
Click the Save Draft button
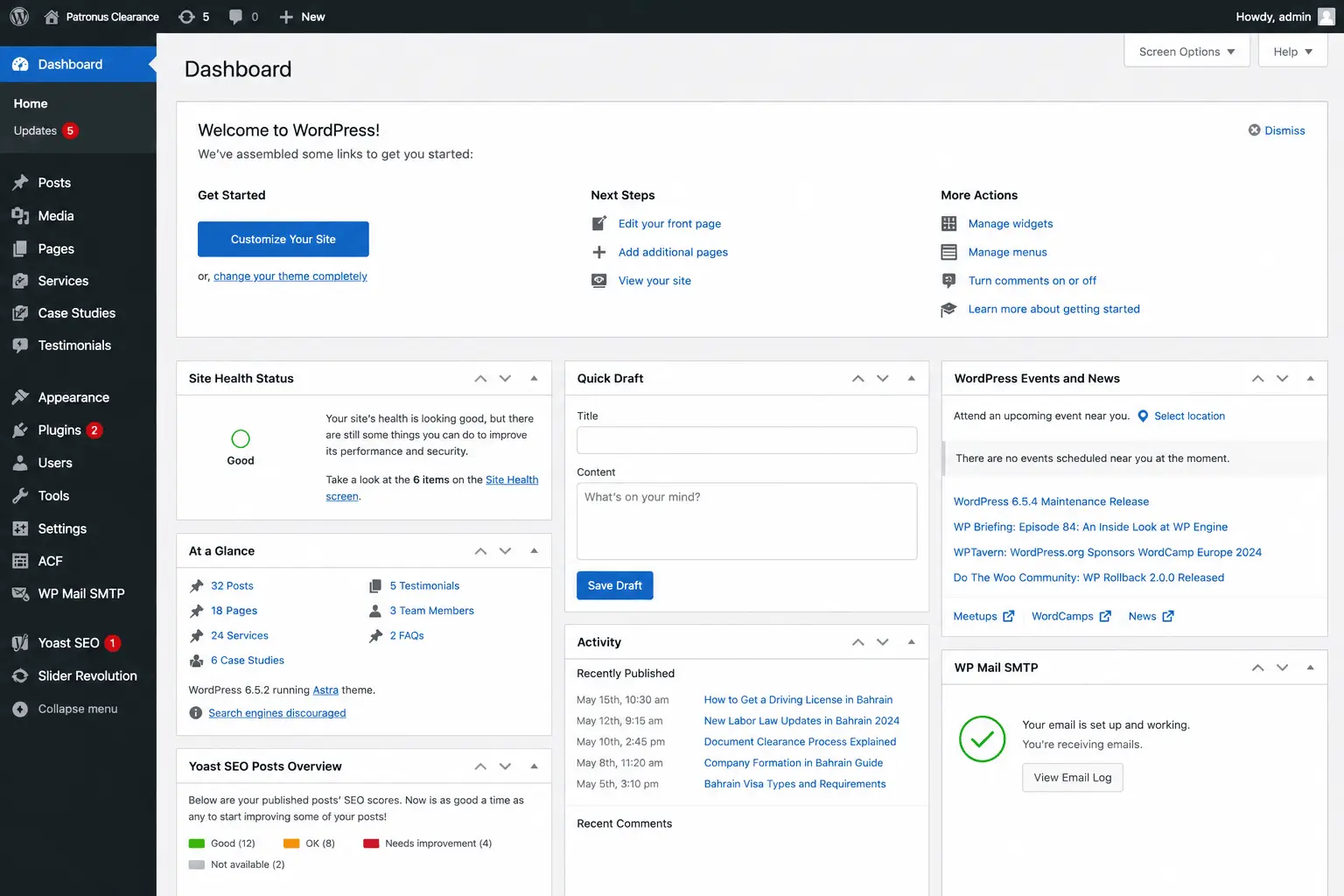(614, 585)
